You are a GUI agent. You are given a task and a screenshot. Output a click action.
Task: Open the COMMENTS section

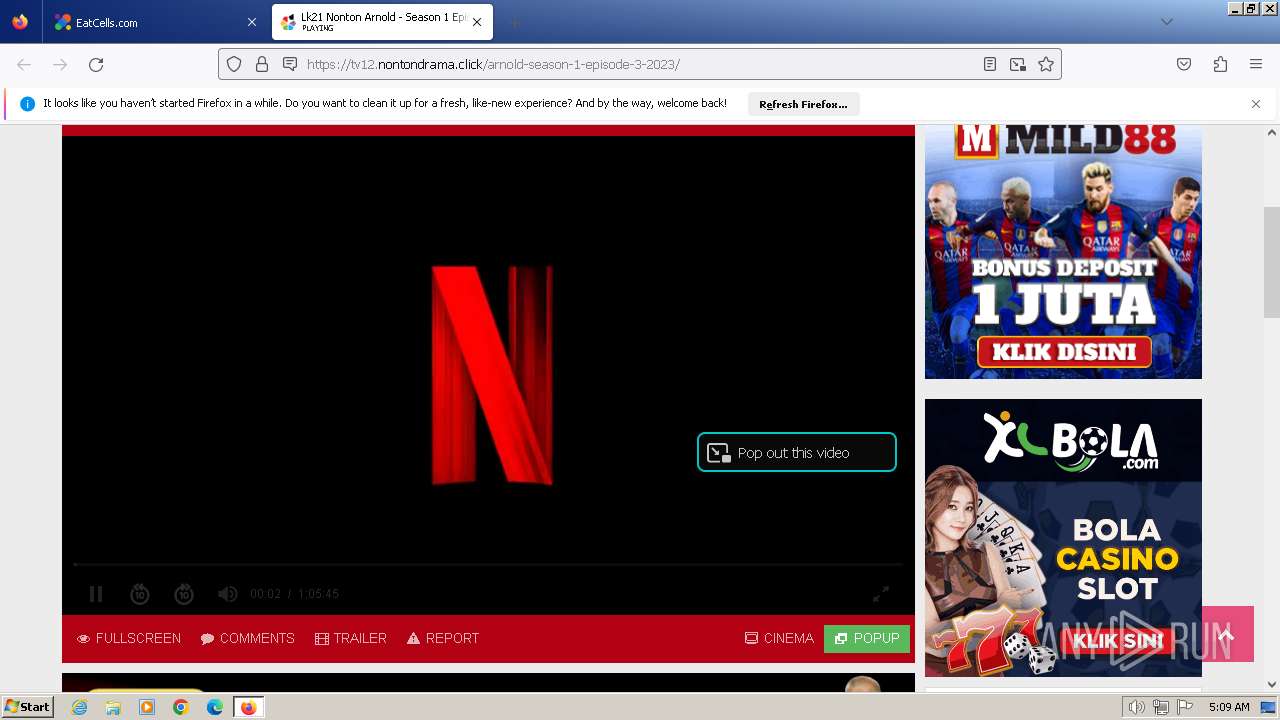[x=247, y=638]
